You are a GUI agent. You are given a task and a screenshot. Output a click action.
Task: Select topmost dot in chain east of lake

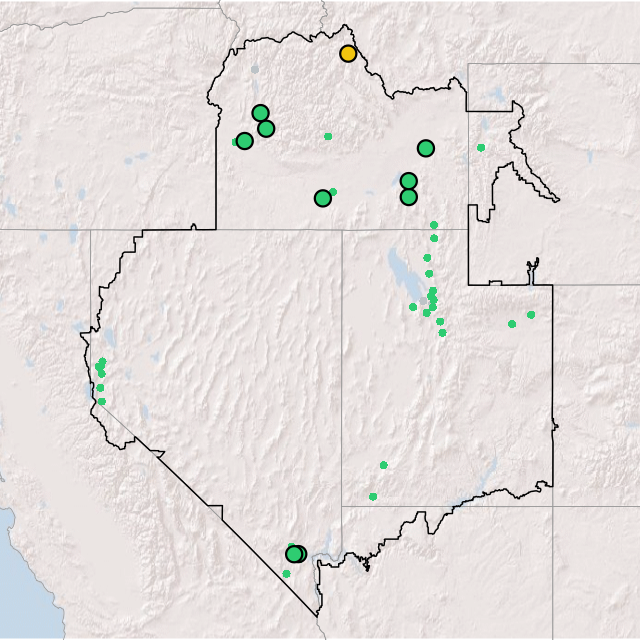pyautogui.click(x=433, y=225)
